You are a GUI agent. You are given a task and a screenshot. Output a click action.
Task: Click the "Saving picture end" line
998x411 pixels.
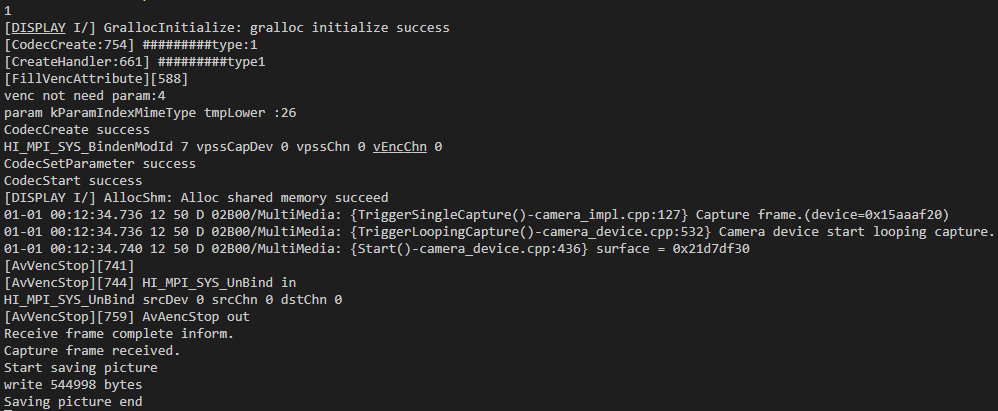pos(73,401)
